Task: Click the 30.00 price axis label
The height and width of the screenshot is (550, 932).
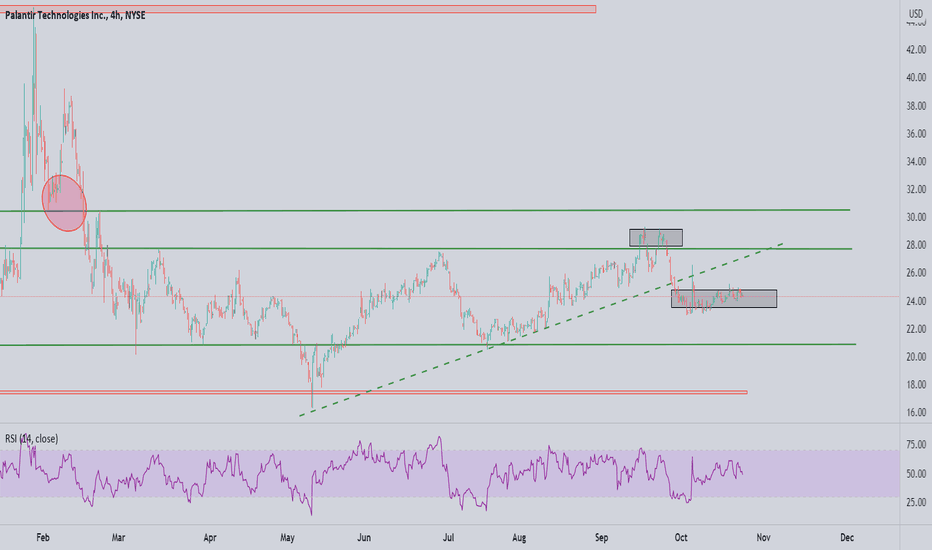Action: coord(916,217)
